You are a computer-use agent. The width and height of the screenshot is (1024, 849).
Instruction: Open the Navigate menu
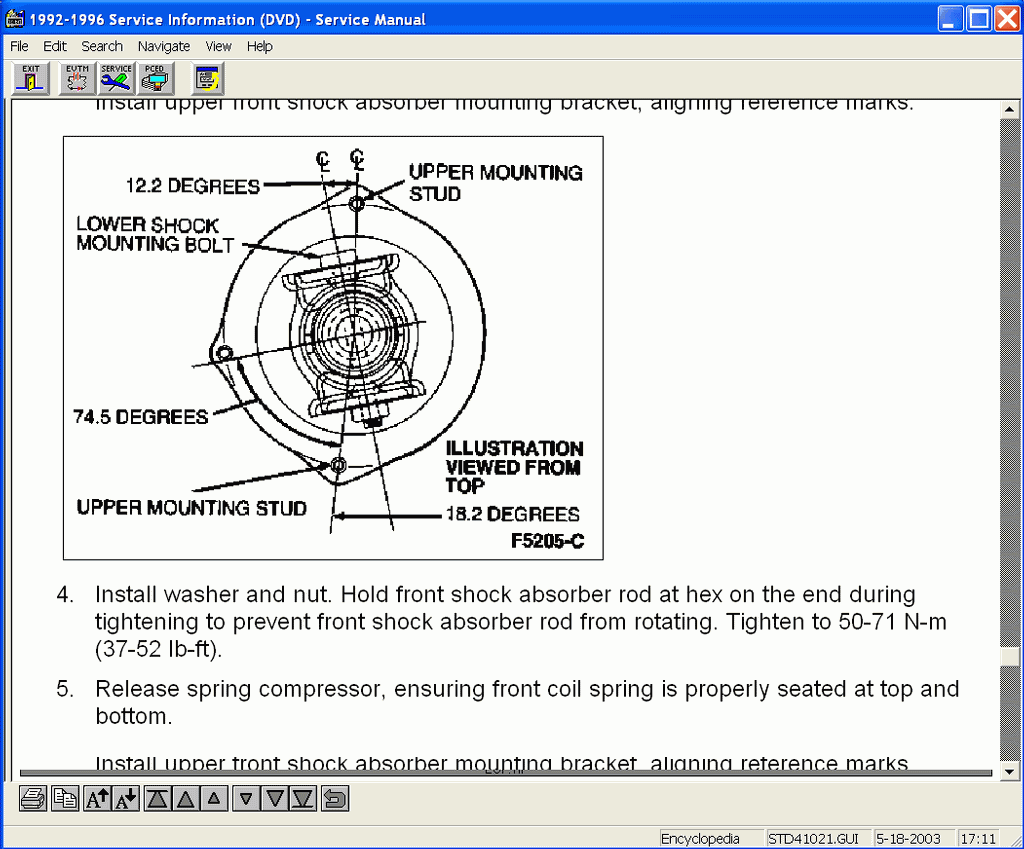point(164,46)
